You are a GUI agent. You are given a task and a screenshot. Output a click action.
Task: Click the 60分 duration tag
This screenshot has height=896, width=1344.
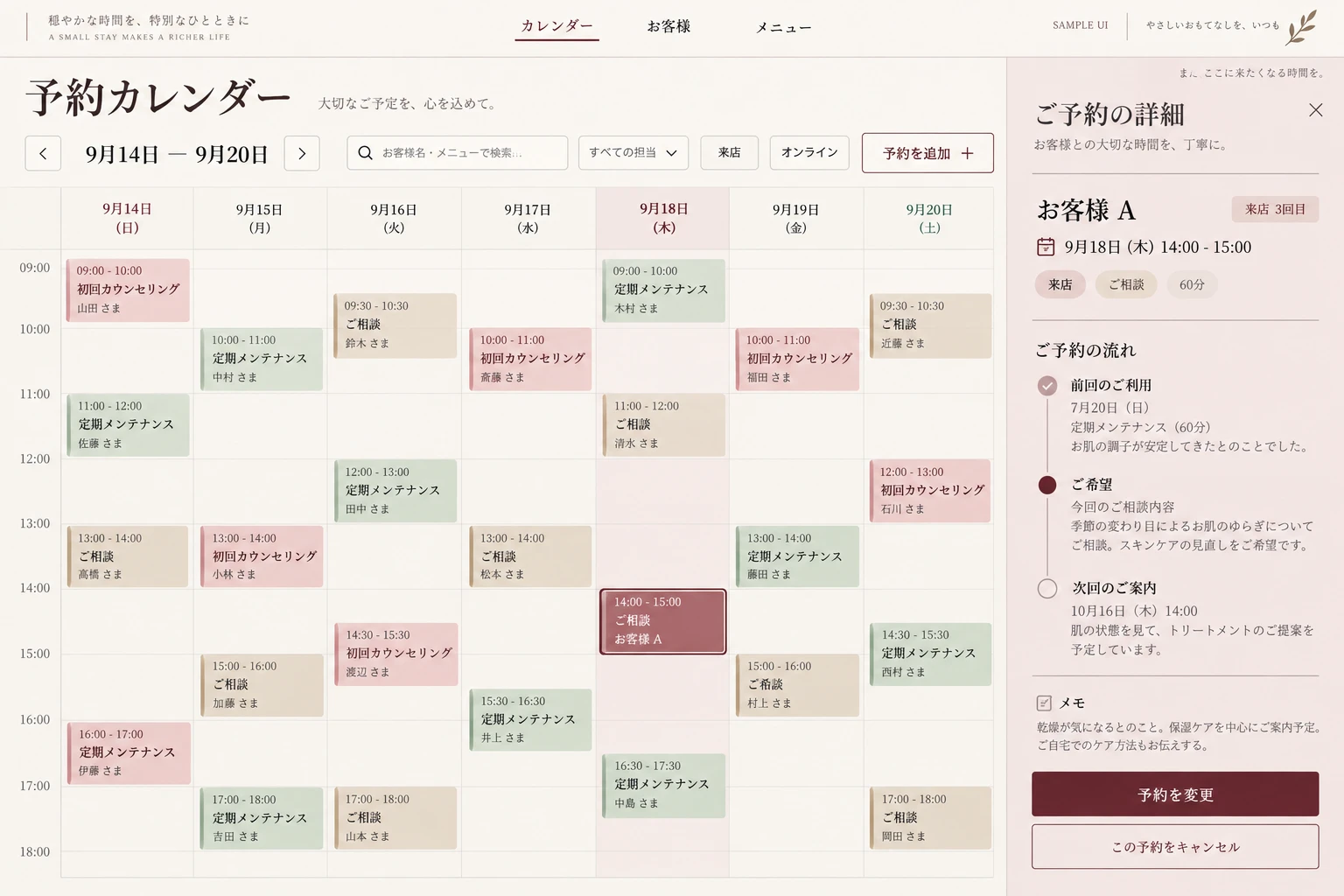coord(1192,284)
